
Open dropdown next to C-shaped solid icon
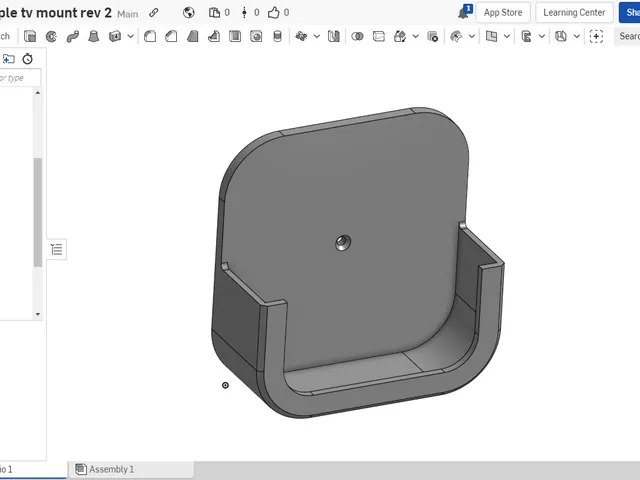point(542,36)
